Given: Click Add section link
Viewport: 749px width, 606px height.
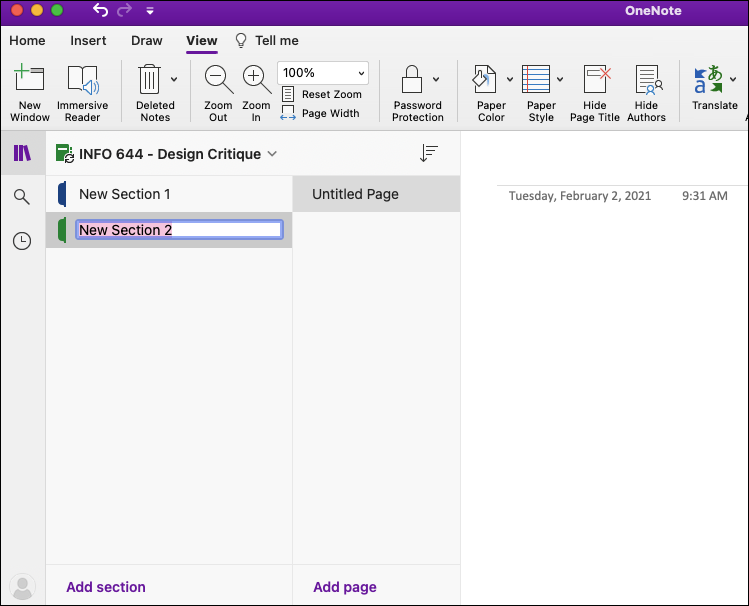Looking at the screenshot, I should (x=106, y=587).
